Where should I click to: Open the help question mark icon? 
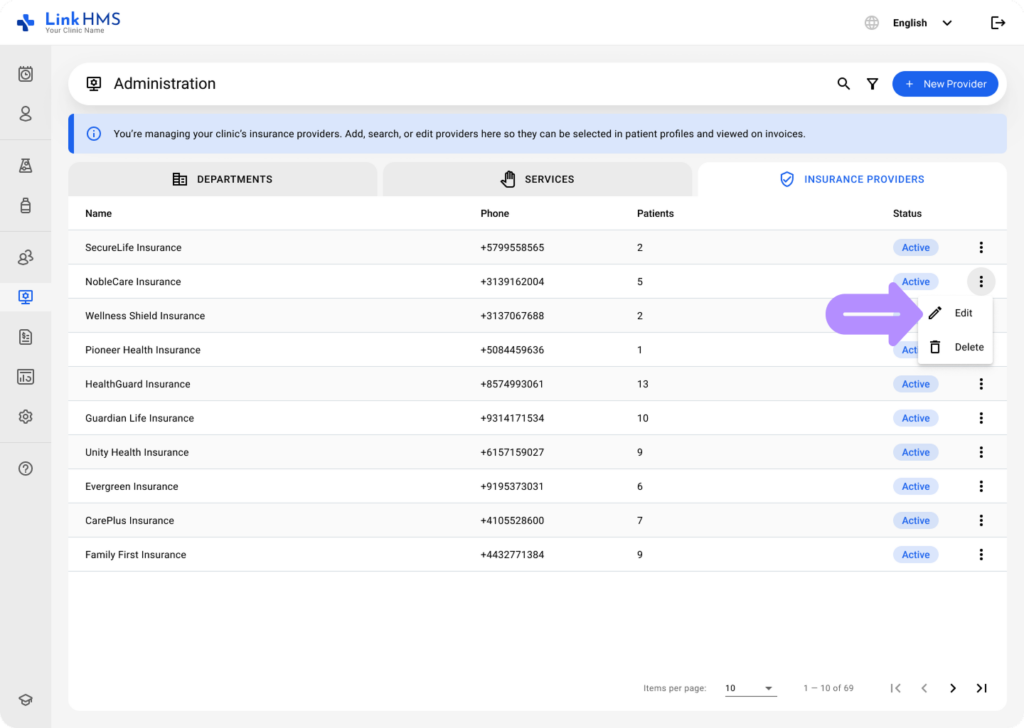[25, 469]
